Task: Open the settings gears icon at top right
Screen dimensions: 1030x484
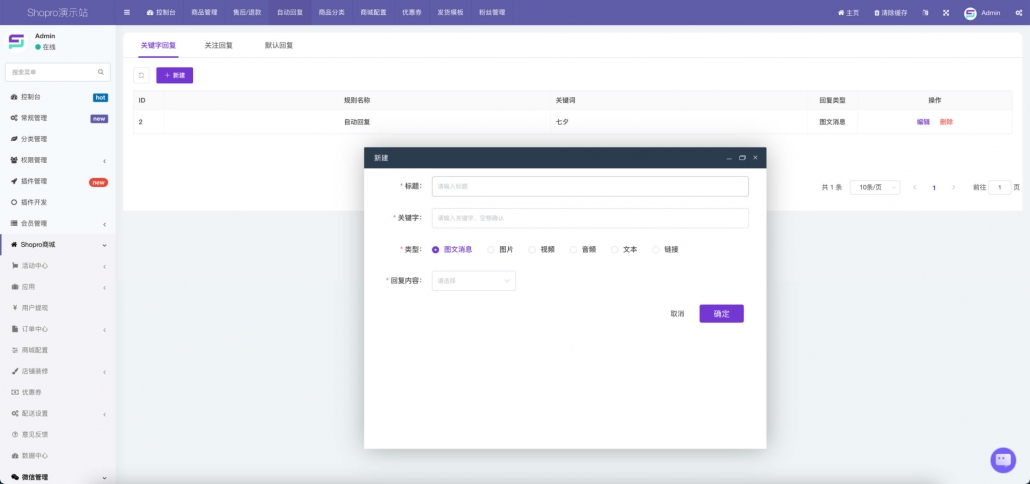Action: 1018,12
